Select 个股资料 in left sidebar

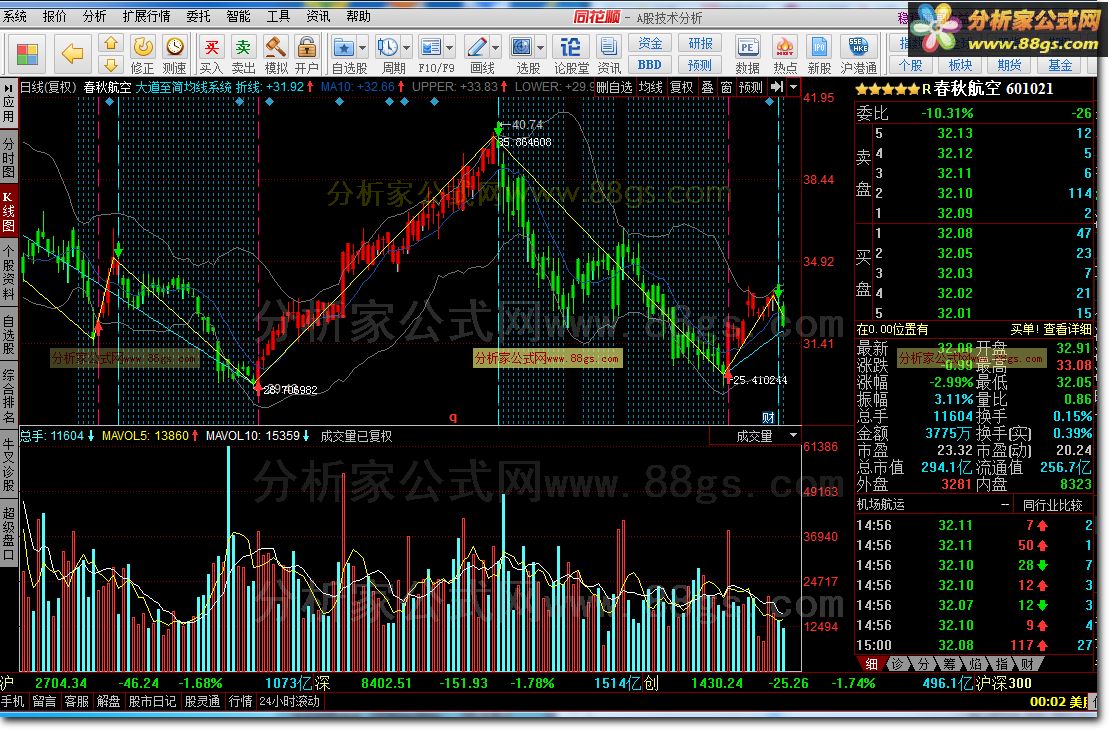8,273
